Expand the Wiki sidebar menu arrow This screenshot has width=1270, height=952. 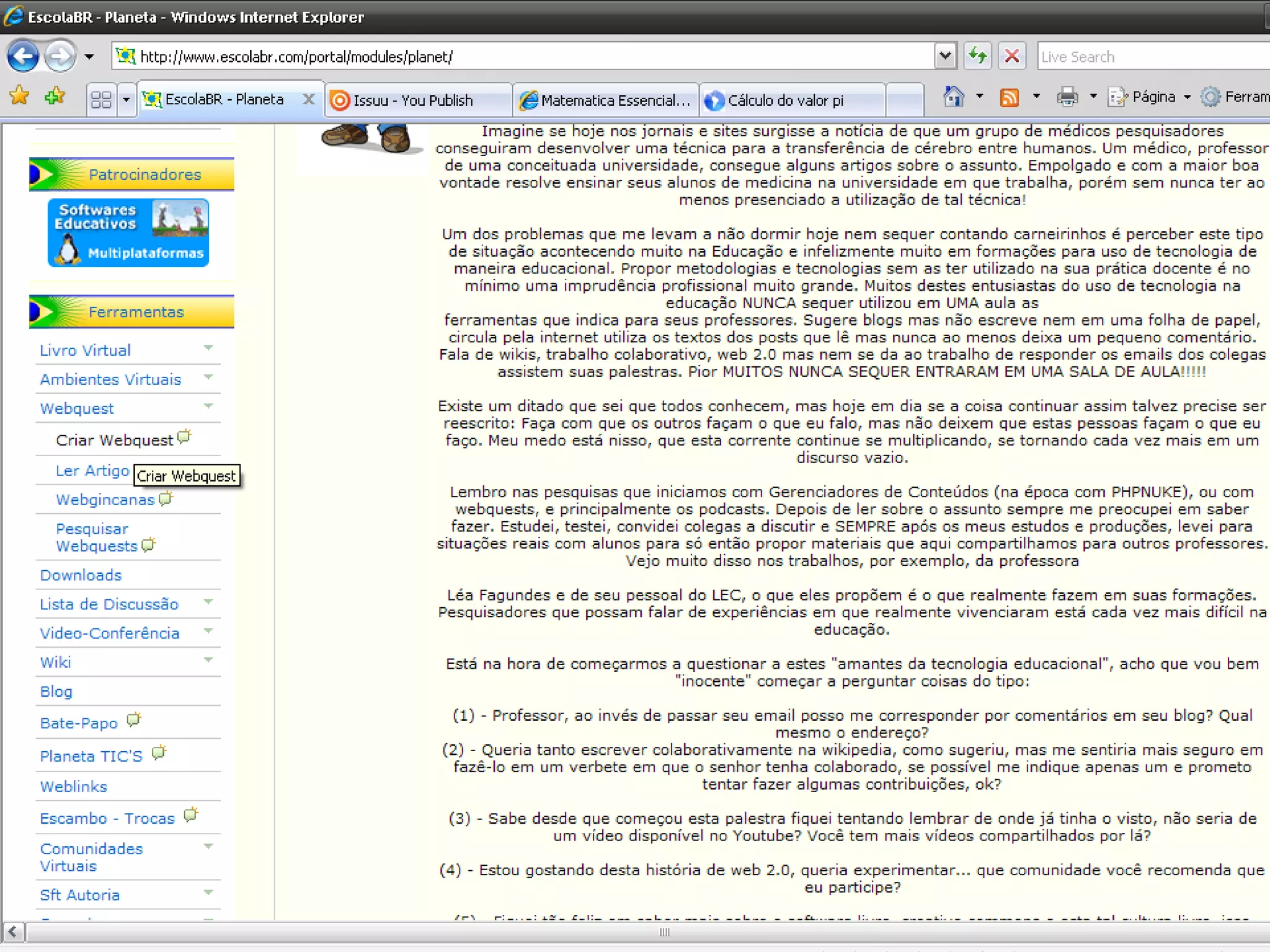(x=208, y=661)
